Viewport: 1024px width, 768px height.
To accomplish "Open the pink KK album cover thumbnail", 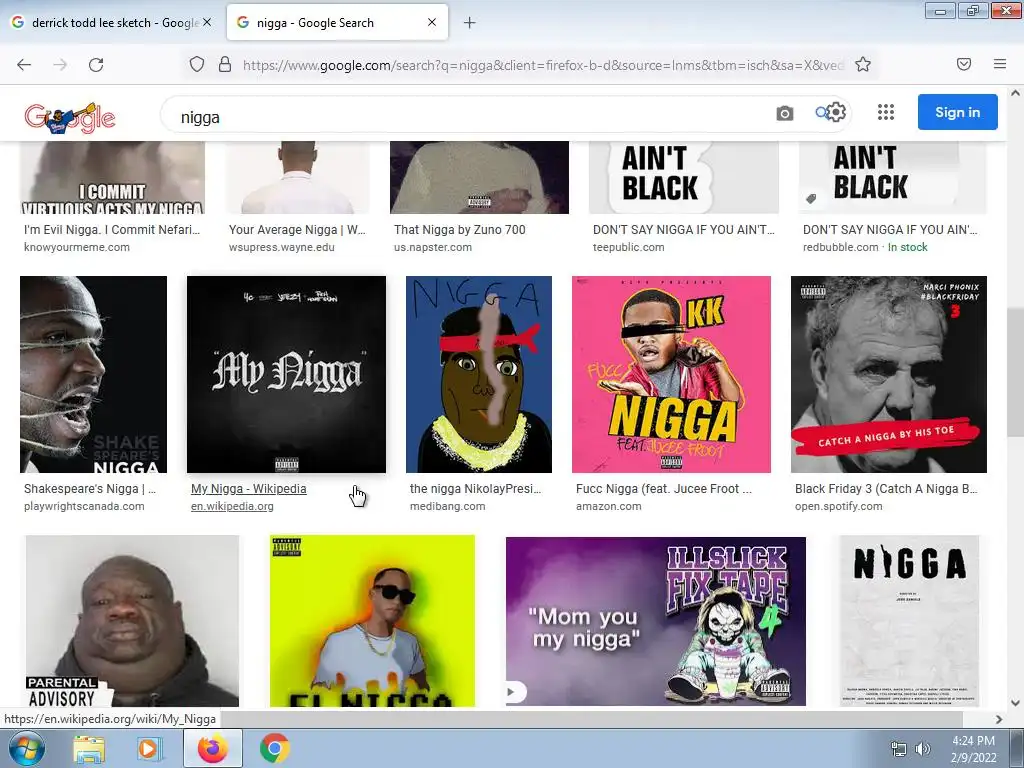I will (x=671, y=374).
